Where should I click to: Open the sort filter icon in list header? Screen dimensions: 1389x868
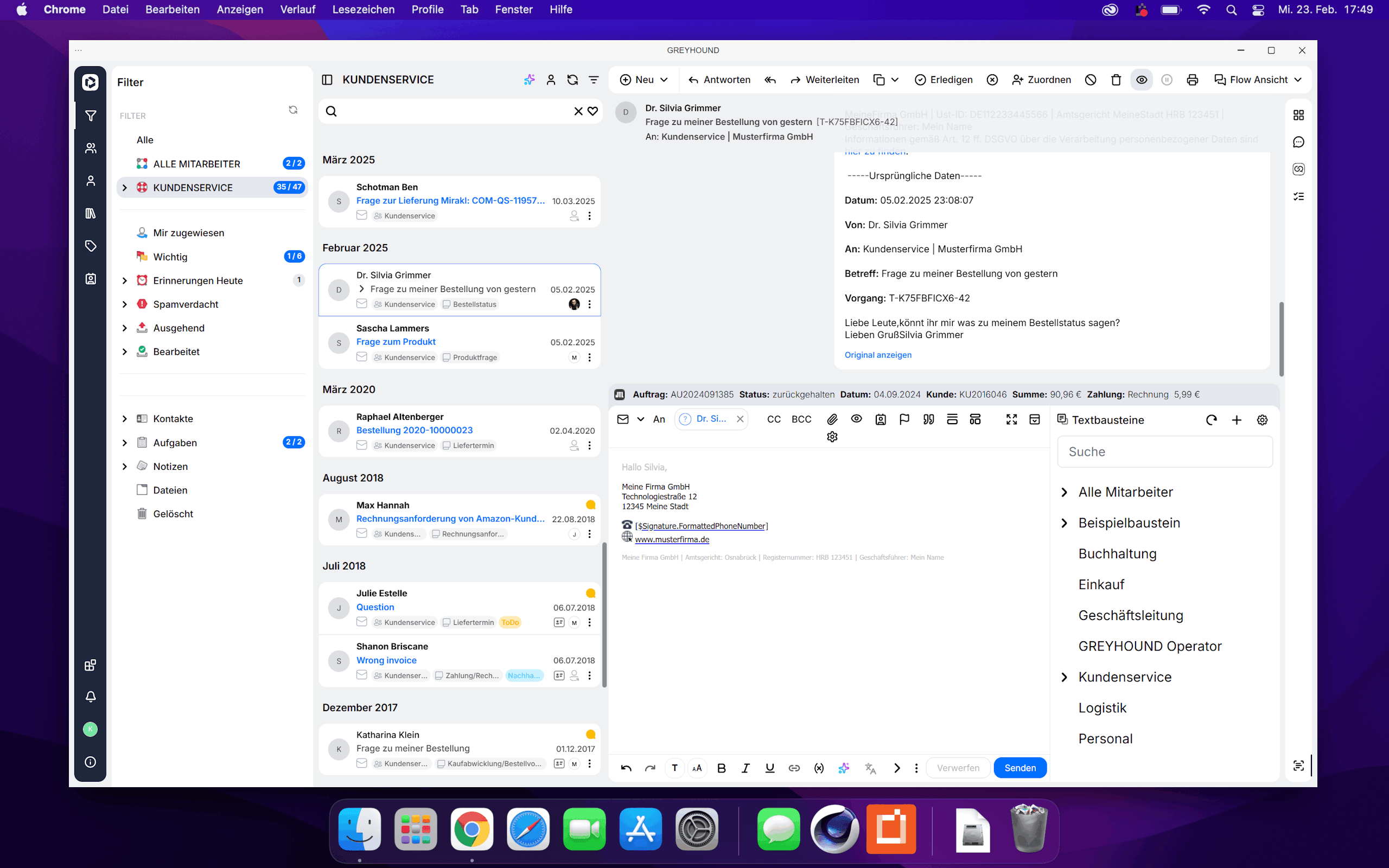tap(594, 80)
